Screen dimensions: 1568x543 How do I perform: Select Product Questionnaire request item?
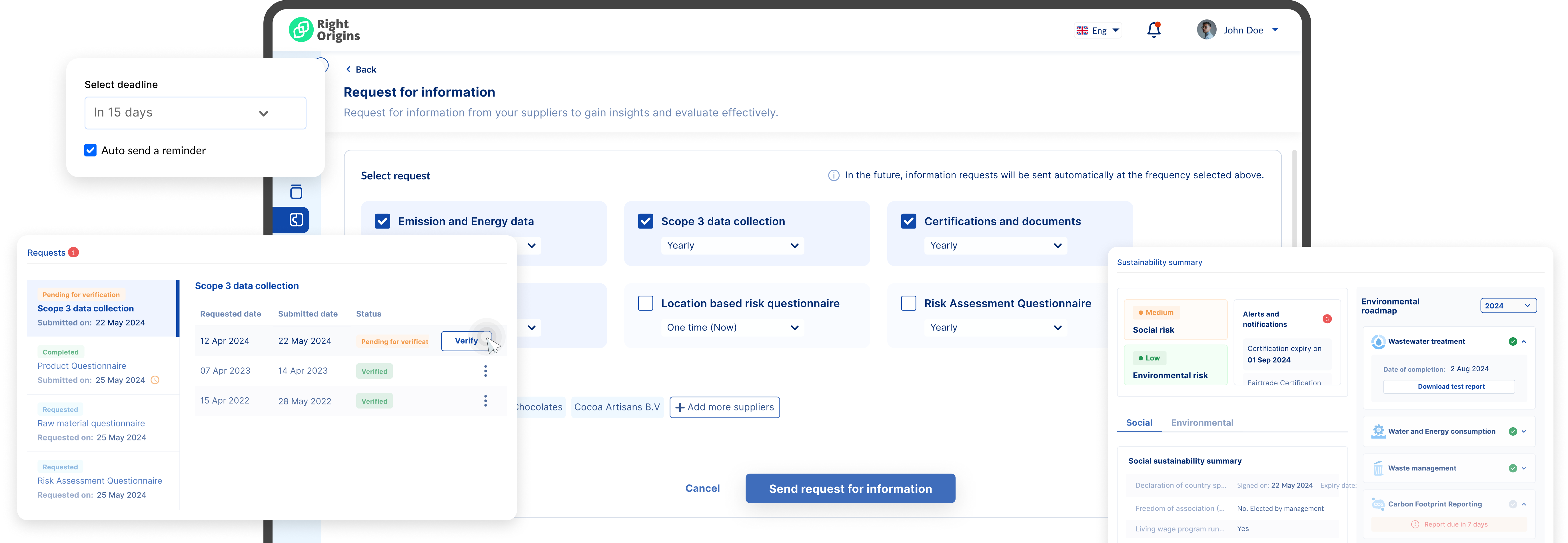(102, 366)
